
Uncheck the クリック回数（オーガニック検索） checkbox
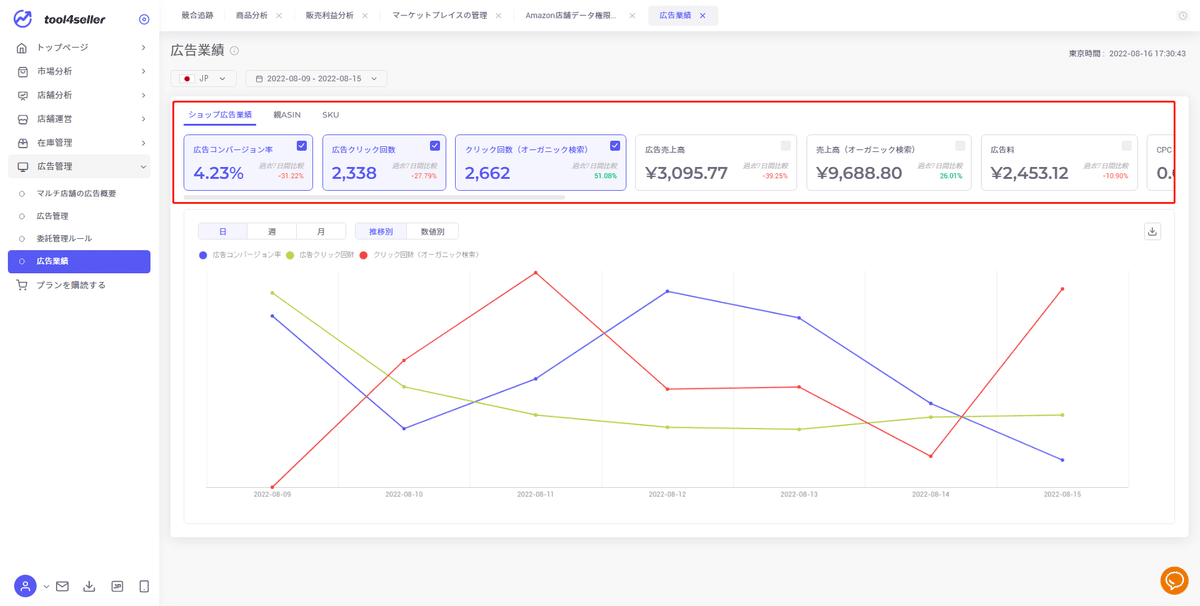pyautogui.click(x=615, y=146)
